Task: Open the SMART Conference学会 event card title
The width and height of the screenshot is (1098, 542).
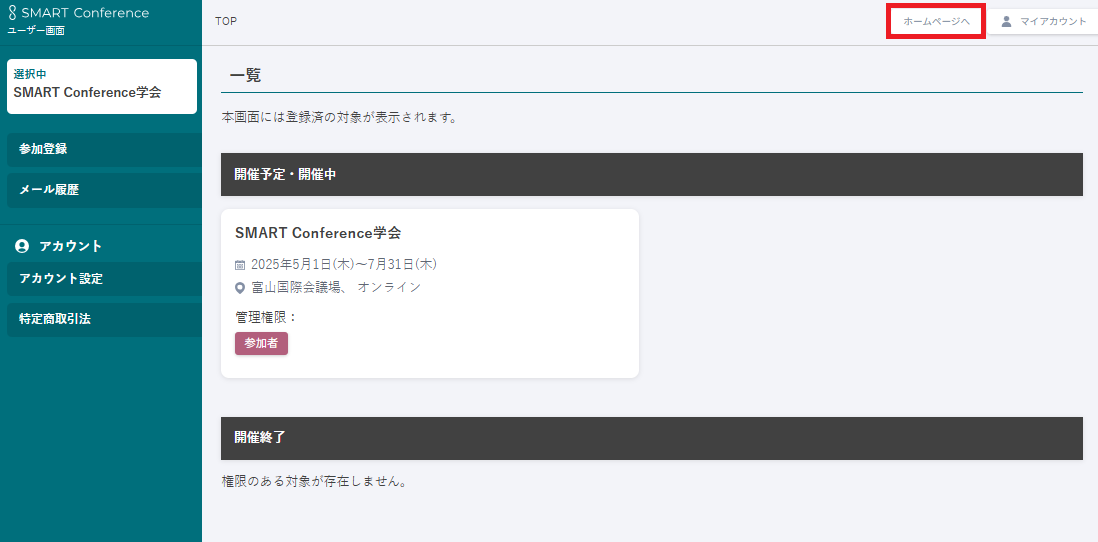Action: coord(318,233)
